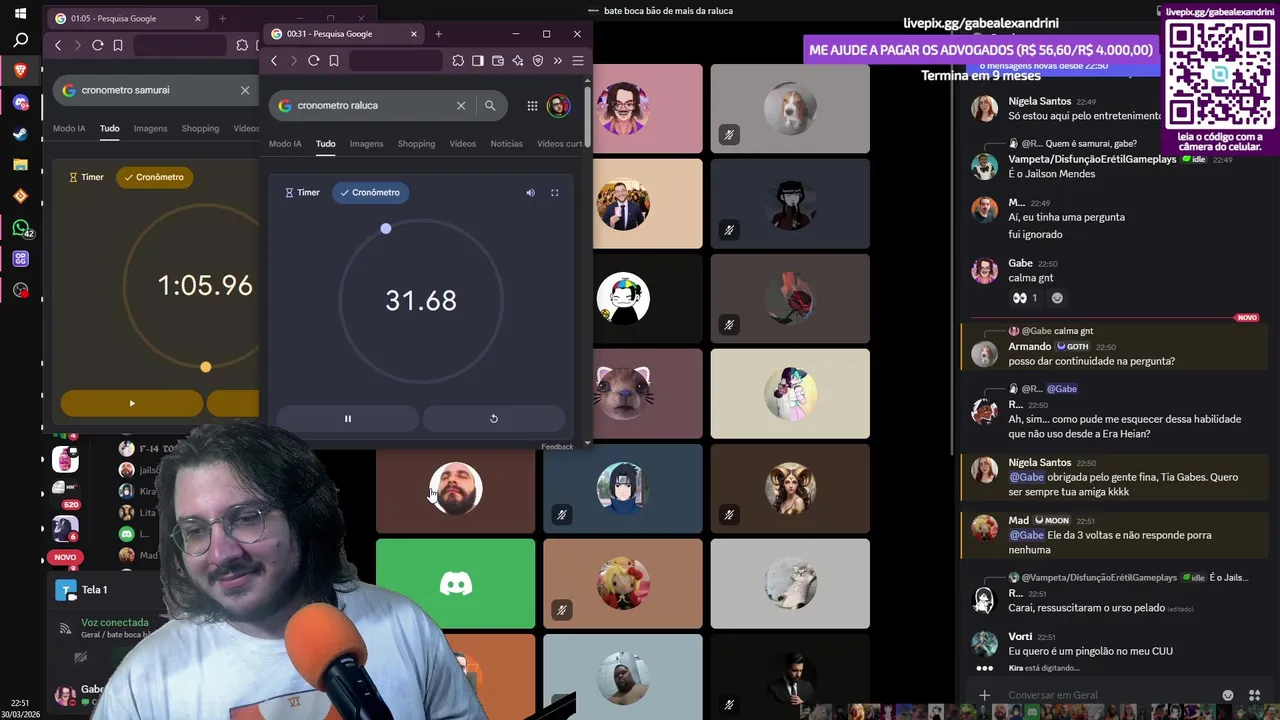This screenshot has width=1280, height=720.
Task: Open WhatsApp from the taskbar
Action: point(20,228)
